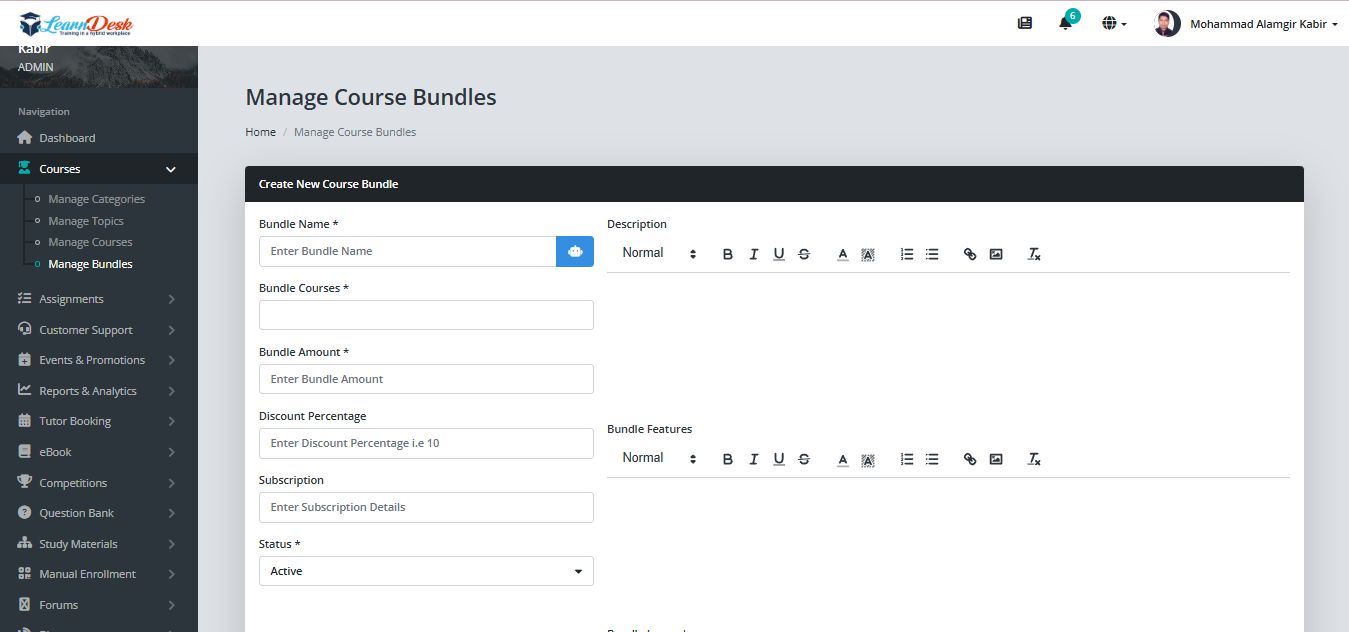Pick text color in the Description toolbar
The width and height of the screenshot is (1349, 632).
tap(843, 254)
